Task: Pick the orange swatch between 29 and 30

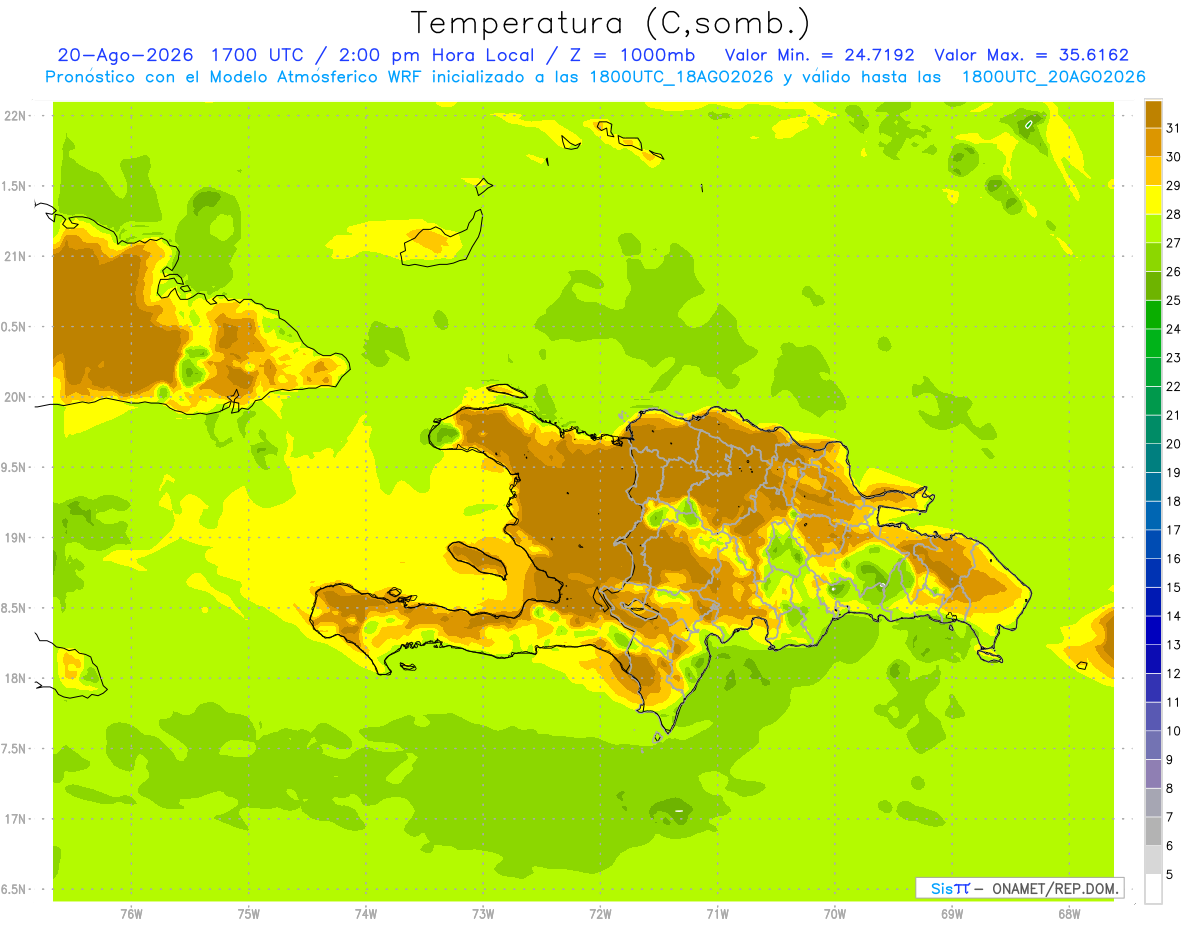Action: pos(1153,171)
